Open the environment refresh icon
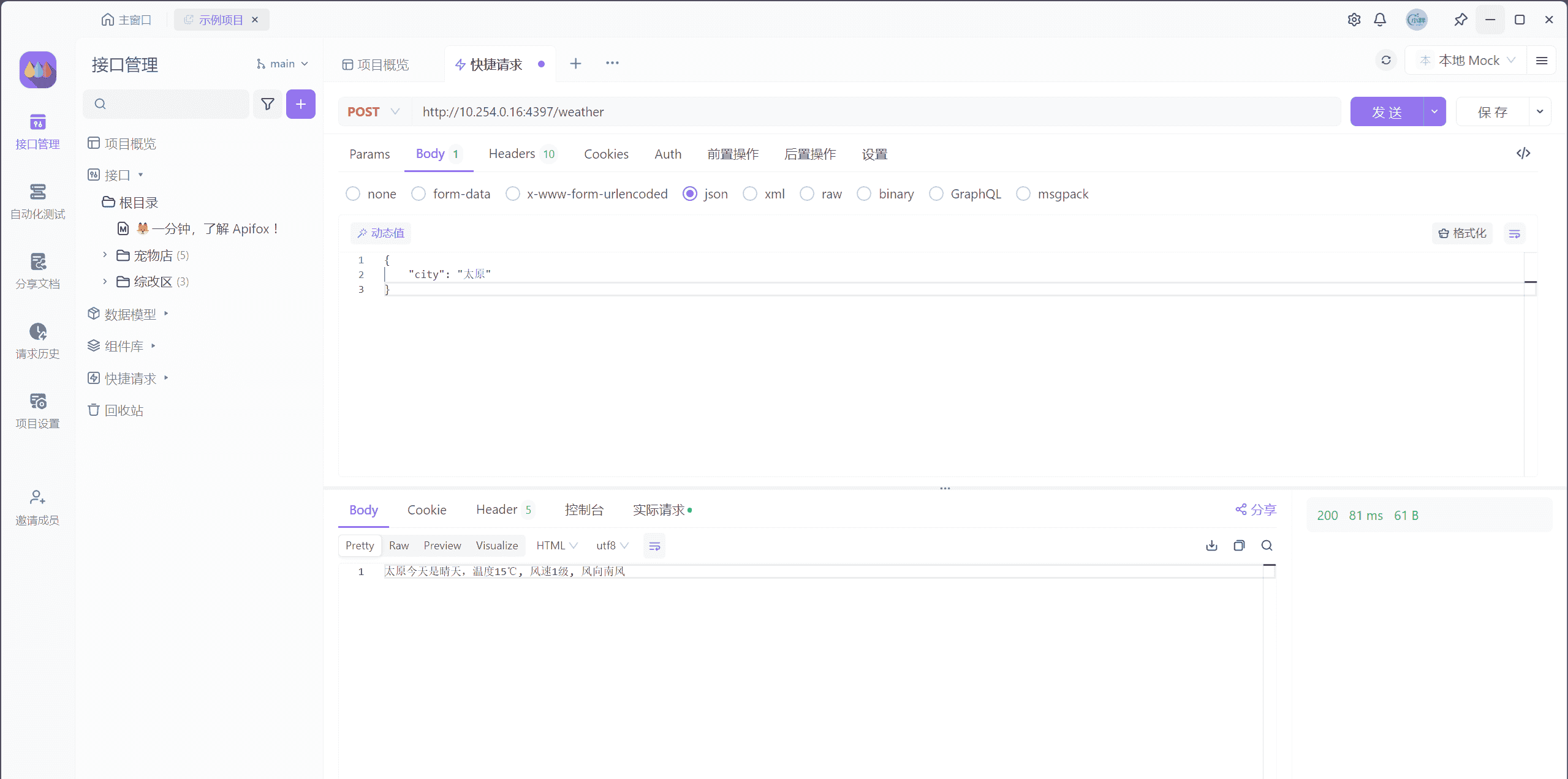1568x779 pixels. pyautogui.click(x=1386, y=60)
